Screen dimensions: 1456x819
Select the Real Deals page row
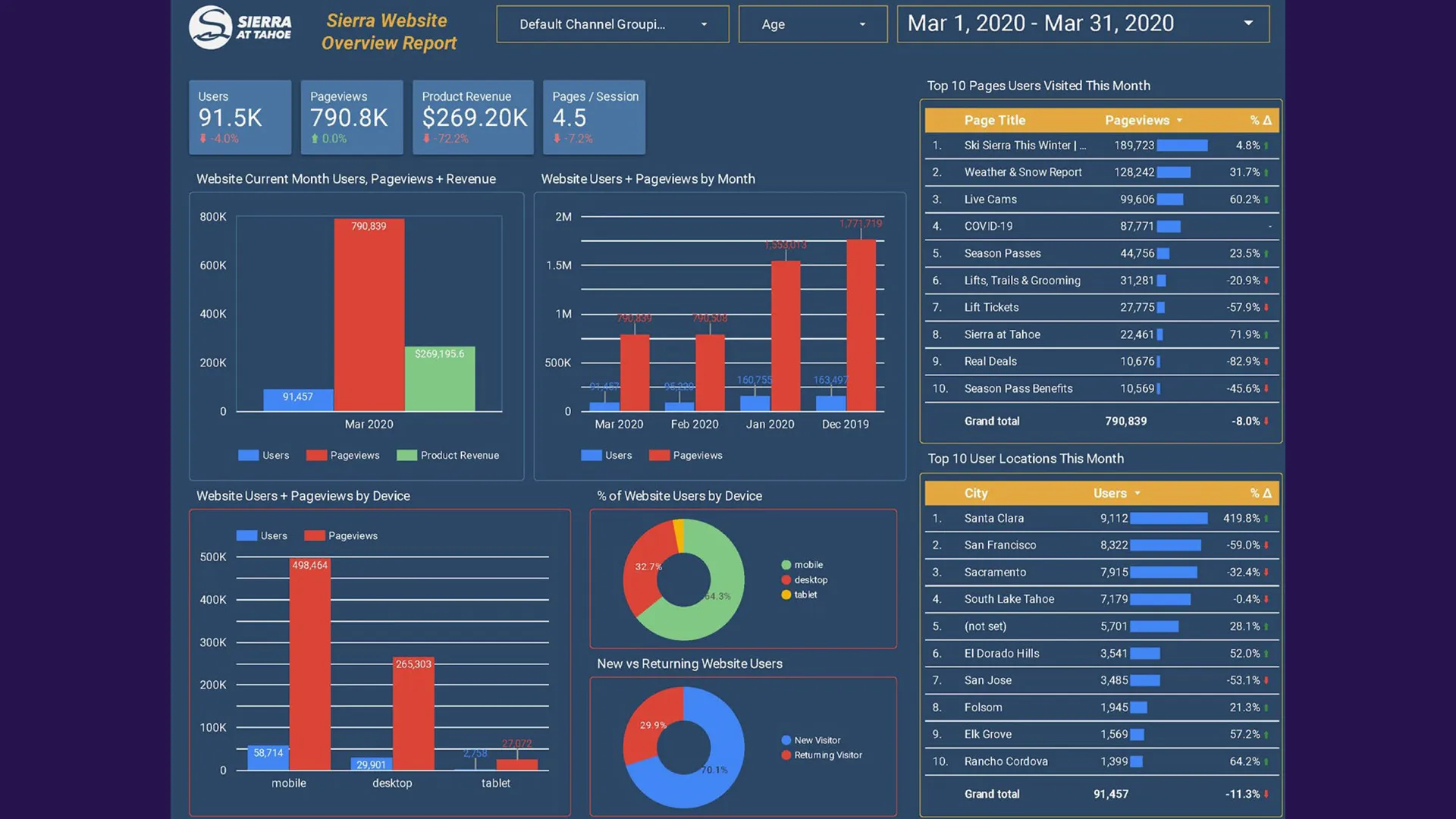1101,362
